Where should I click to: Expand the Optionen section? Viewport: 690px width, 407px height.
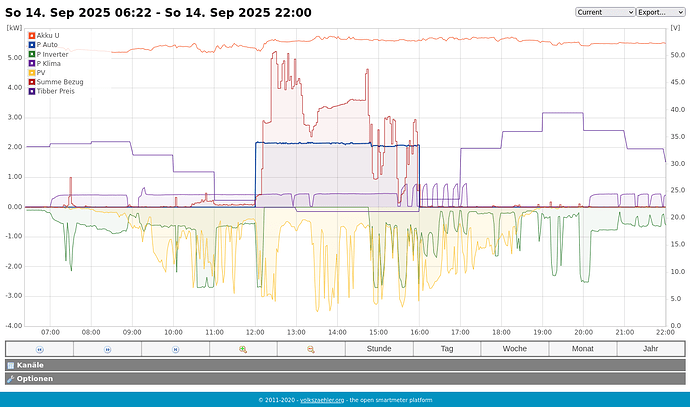pos(345,379)
